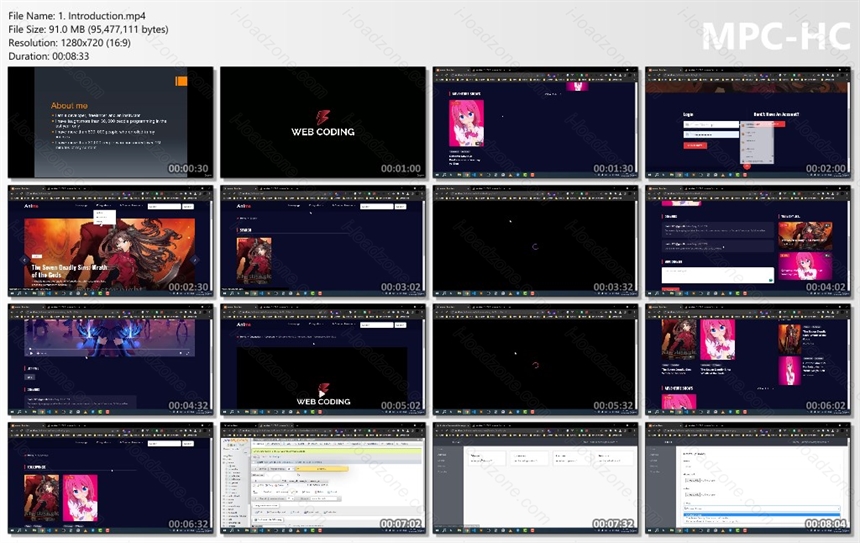Select the thumbnail stamped 00:02:00

pyautogui.click(x=748, y=122)
